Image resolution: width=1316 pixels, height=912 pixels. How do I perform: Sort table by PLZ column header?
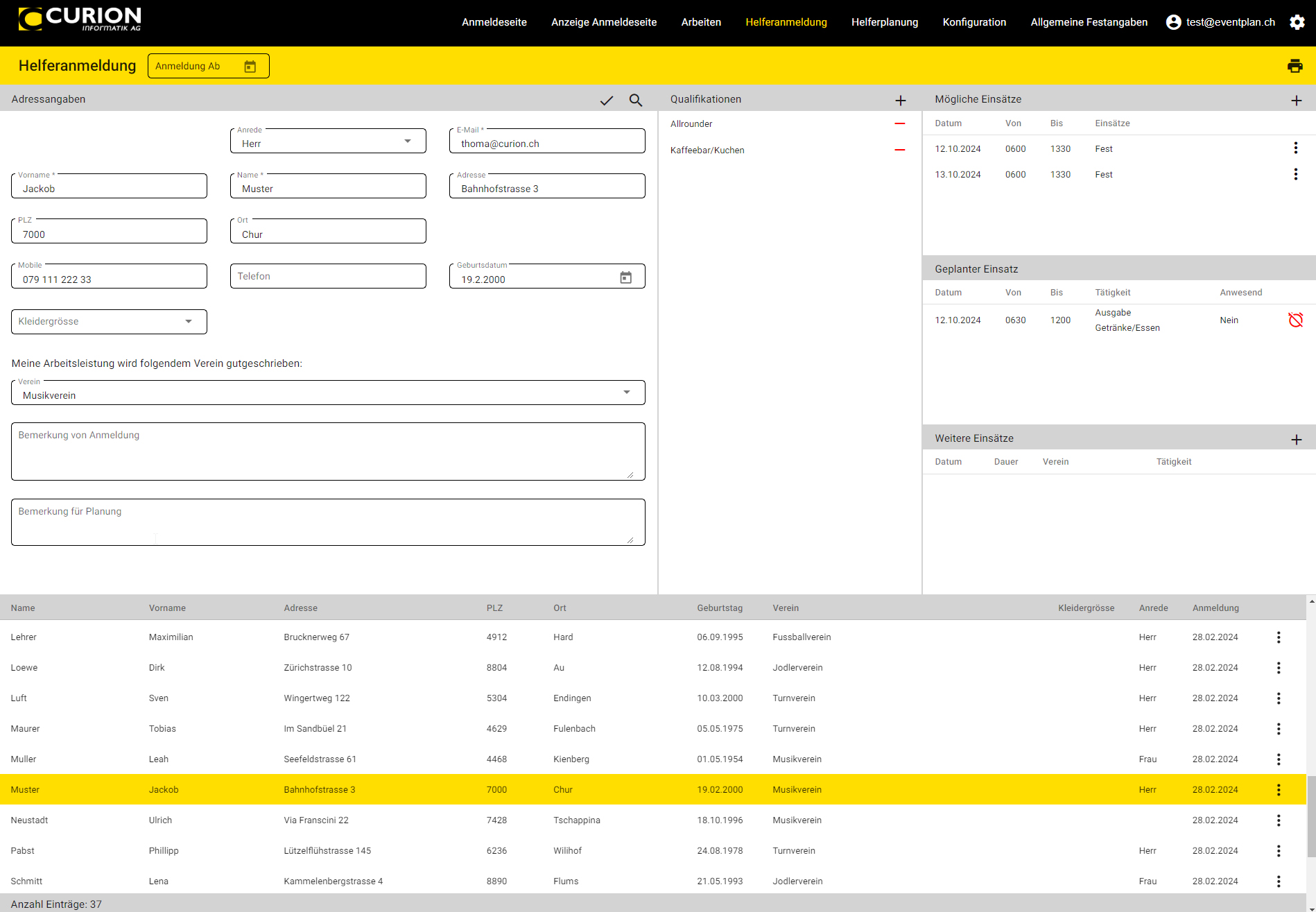click(x=494, y=608)
